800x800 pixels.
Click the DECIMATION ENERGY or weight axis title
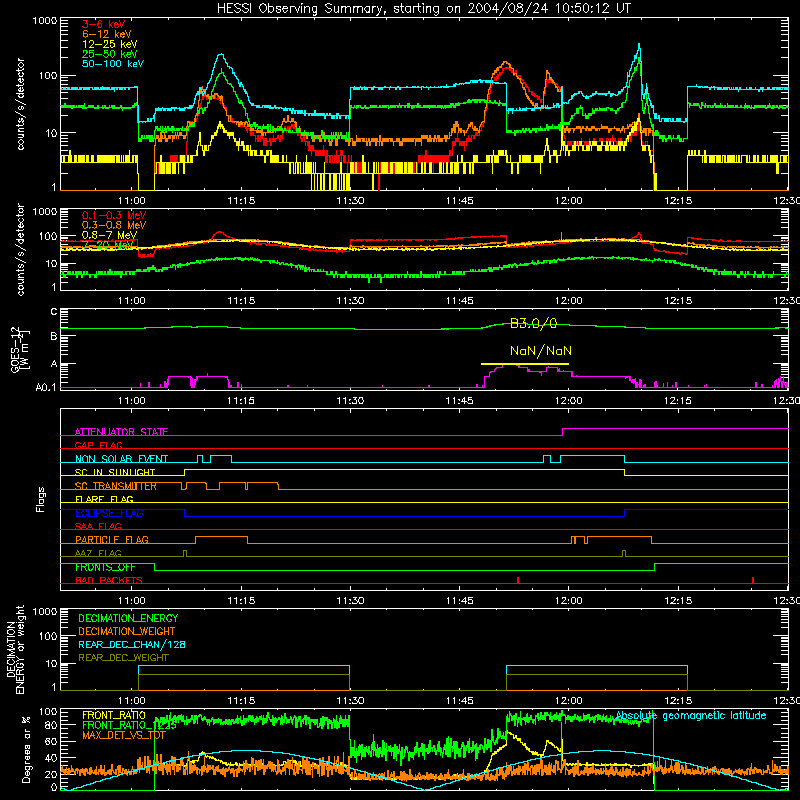(15, 650)
